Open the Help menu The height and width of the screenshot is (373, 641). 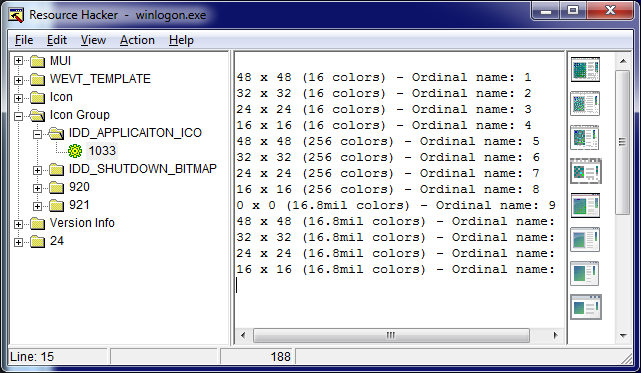[181, 40]
